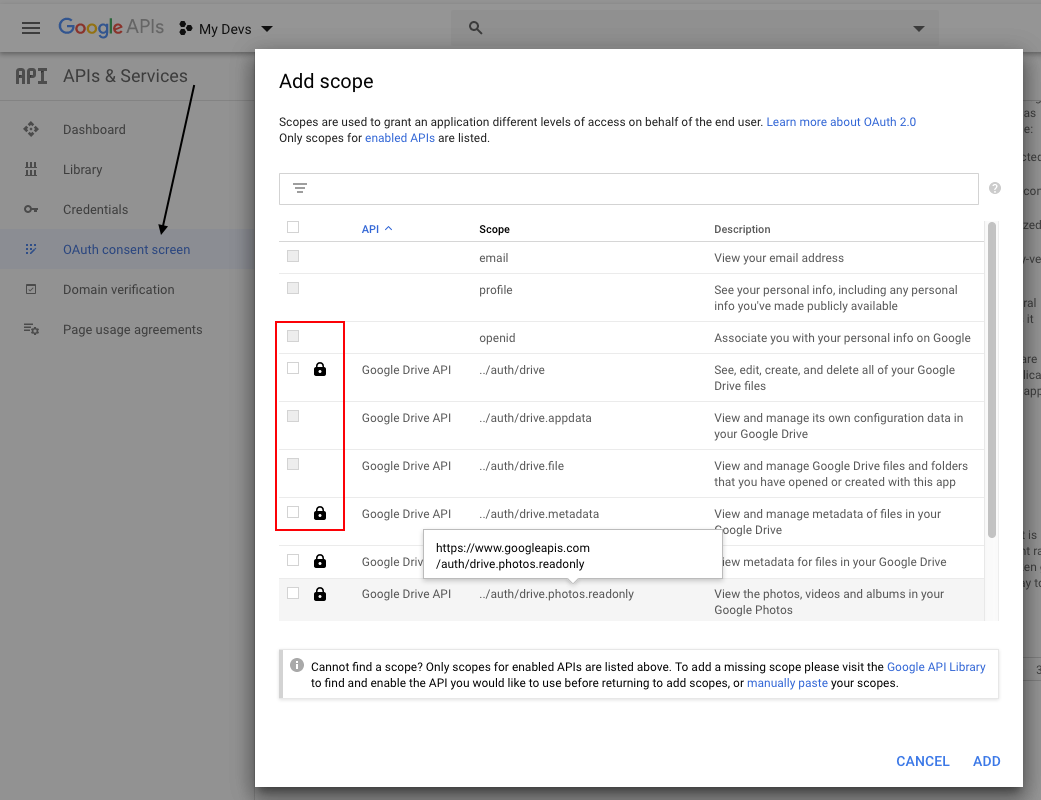Viewport: 1041px width, 800px height.
Task: Toggle the API column sort arrow
Action: point(389,228)
